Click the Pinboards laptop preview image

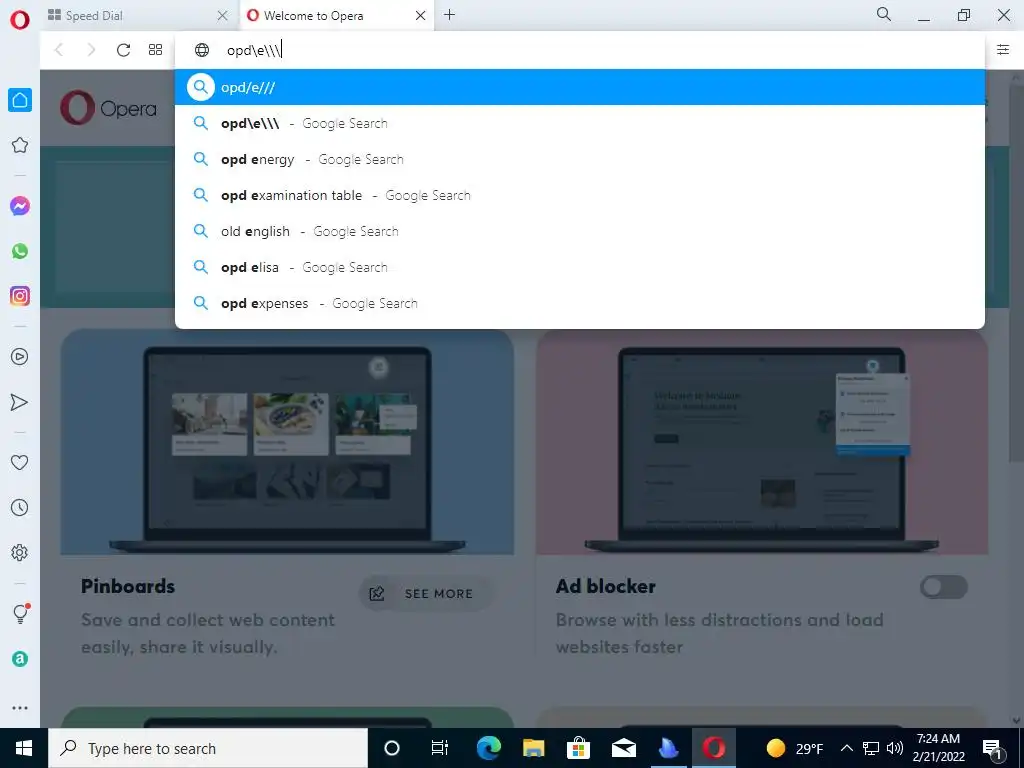click(x=287, y=442)
